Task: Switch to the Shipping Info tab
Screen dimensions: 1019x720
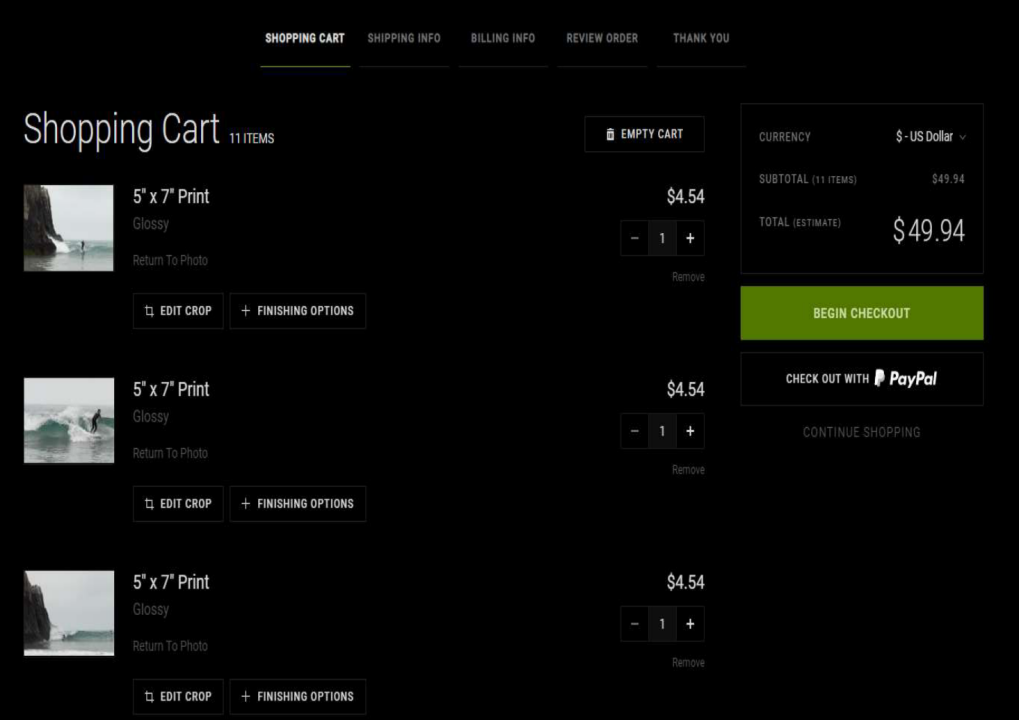Action: pos(404,38)
